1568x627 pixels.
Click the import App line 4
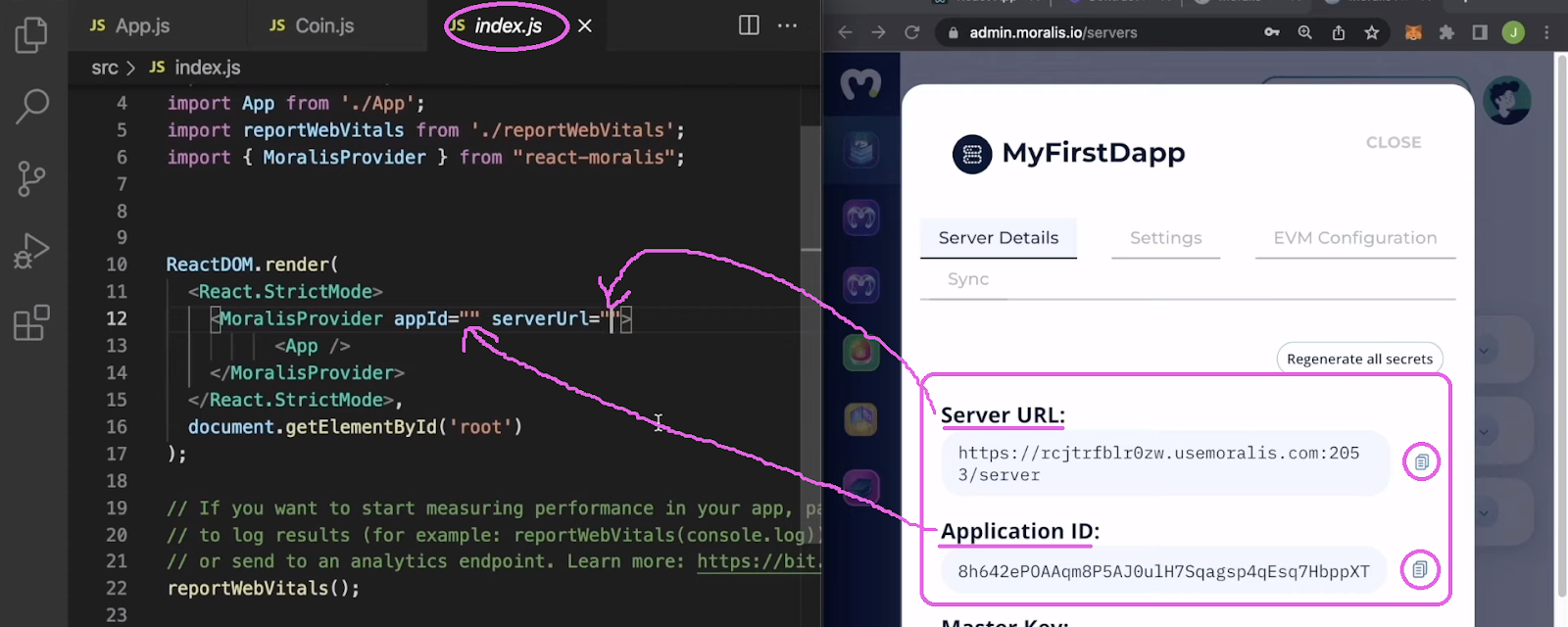[296, 104]
